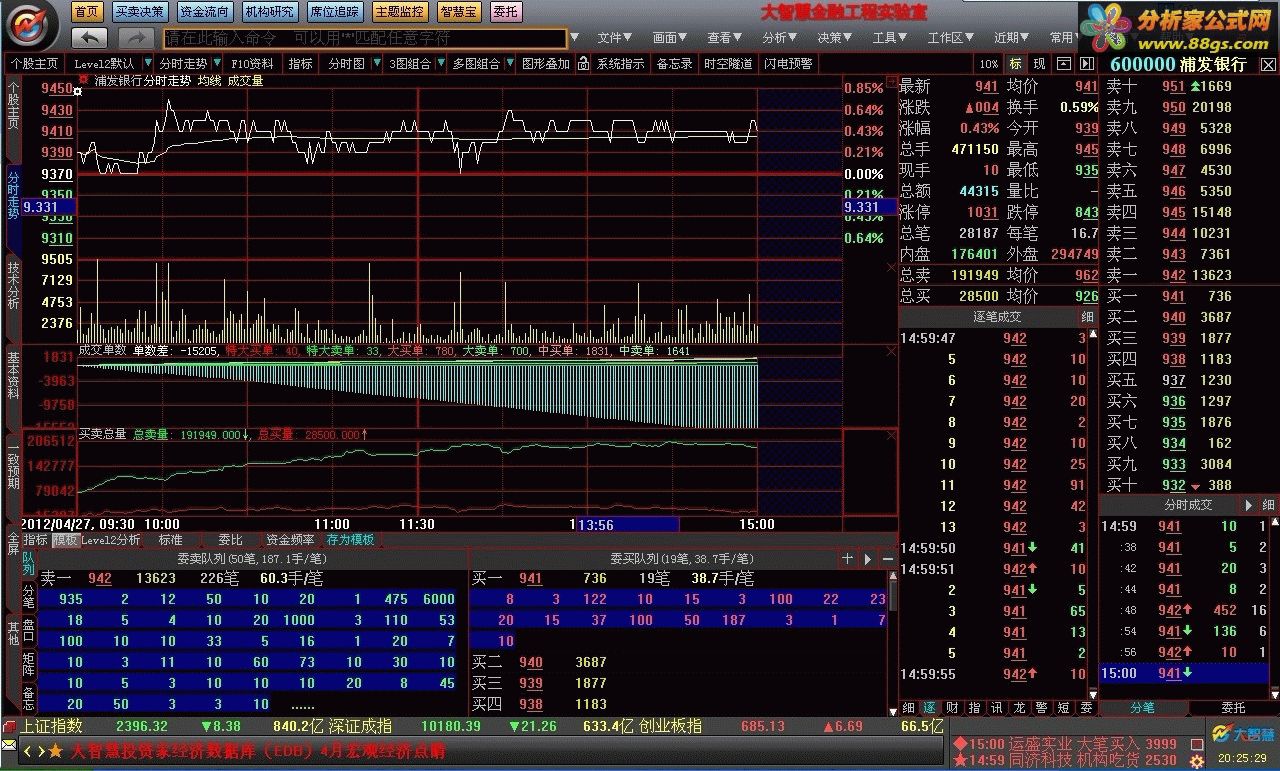Click the 细 button next to 逐笔成交
The image size is (1280, 771).
[1087, 316]
